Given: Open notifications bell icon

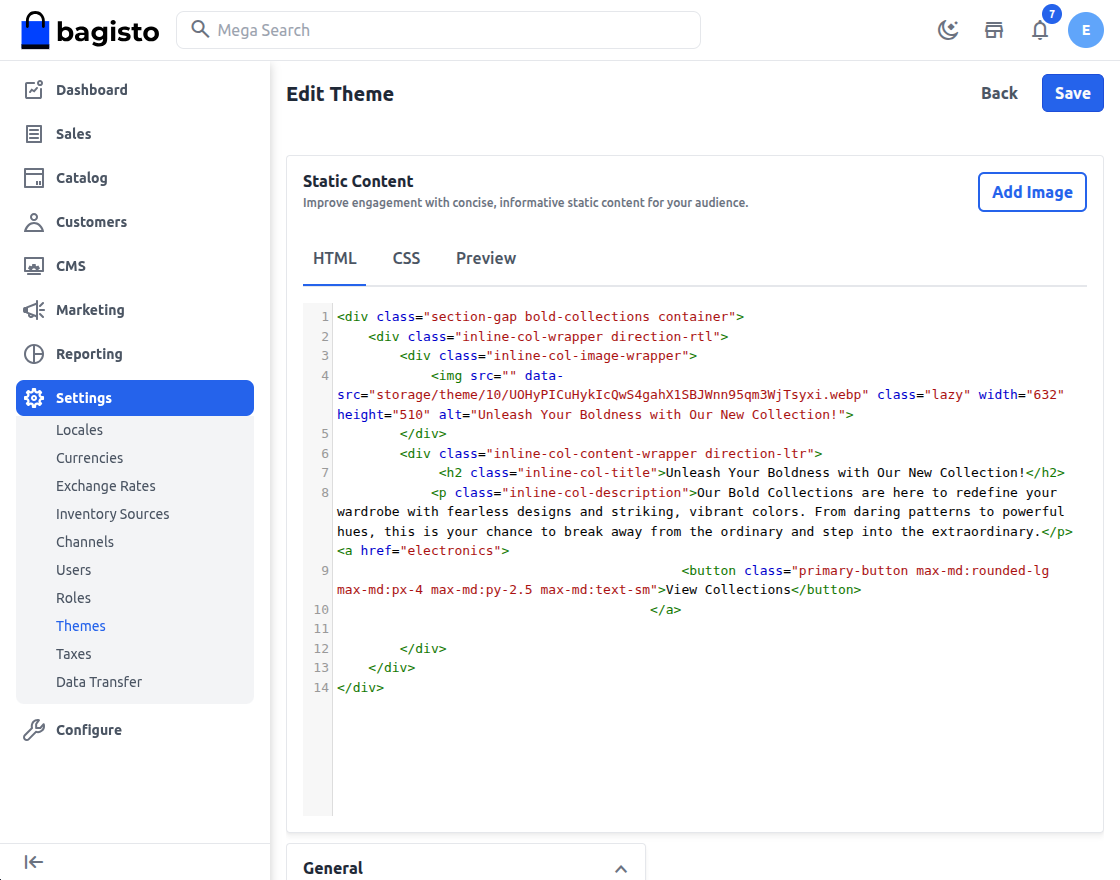Looking at the screenshot, I should 1040,30.
